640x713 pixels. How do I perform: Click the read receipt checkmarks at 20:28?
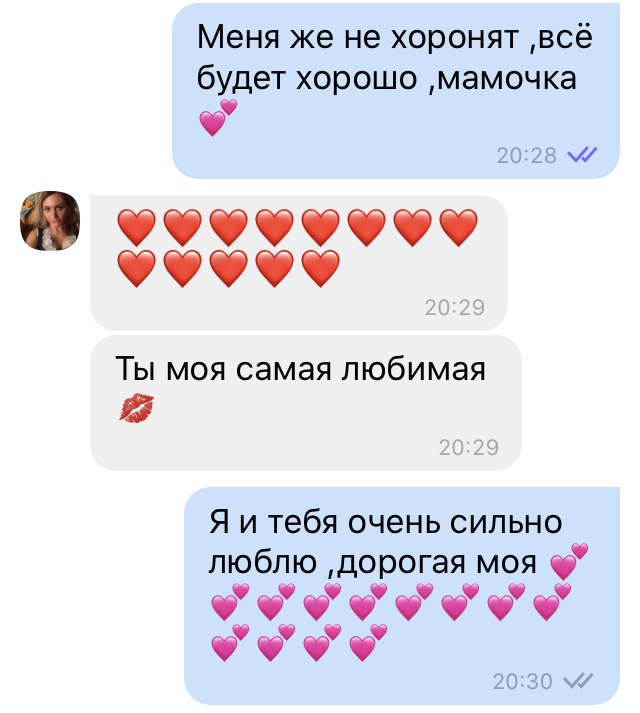(582, 155)
